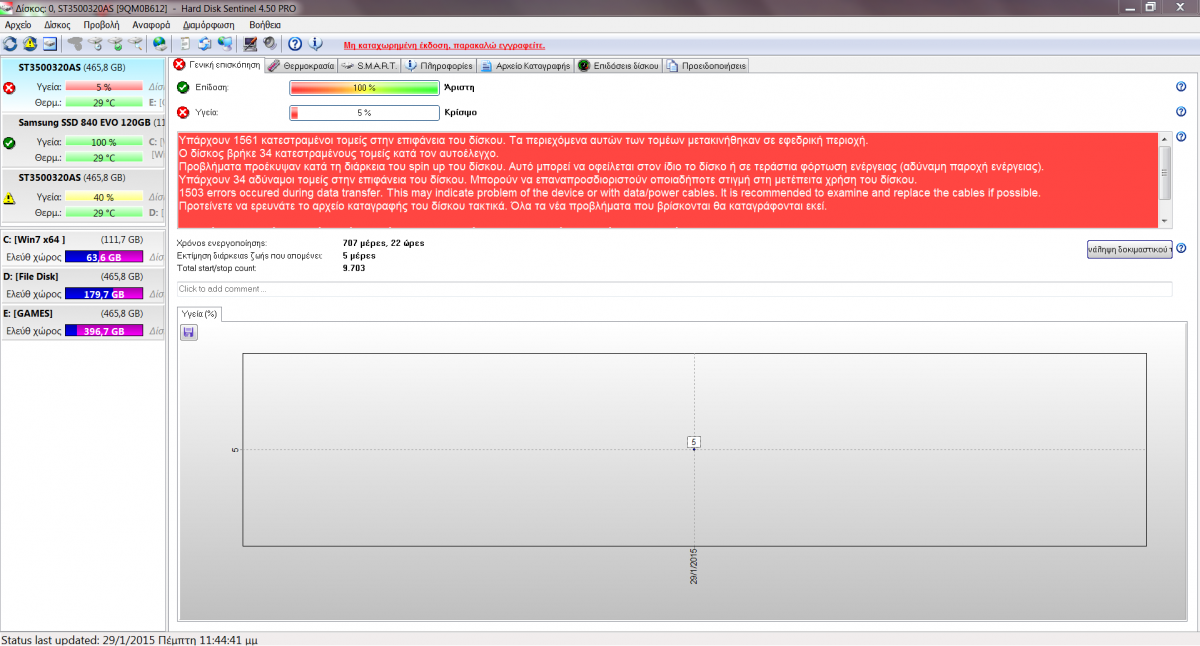This screenshot has width=1200, height=646.
Task: Open the Αναφορά menu
Action: (x=149, y=24)
